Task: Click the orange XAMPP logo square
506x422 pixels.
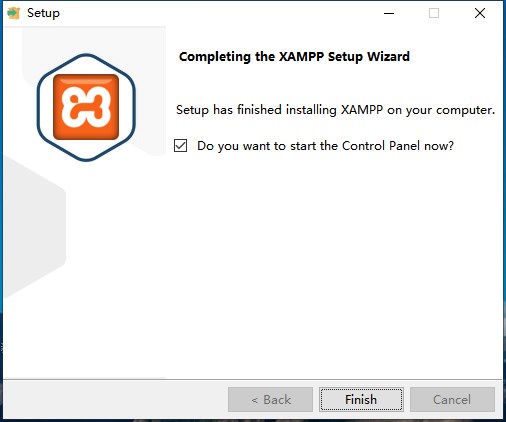Action: pos(86,107)
